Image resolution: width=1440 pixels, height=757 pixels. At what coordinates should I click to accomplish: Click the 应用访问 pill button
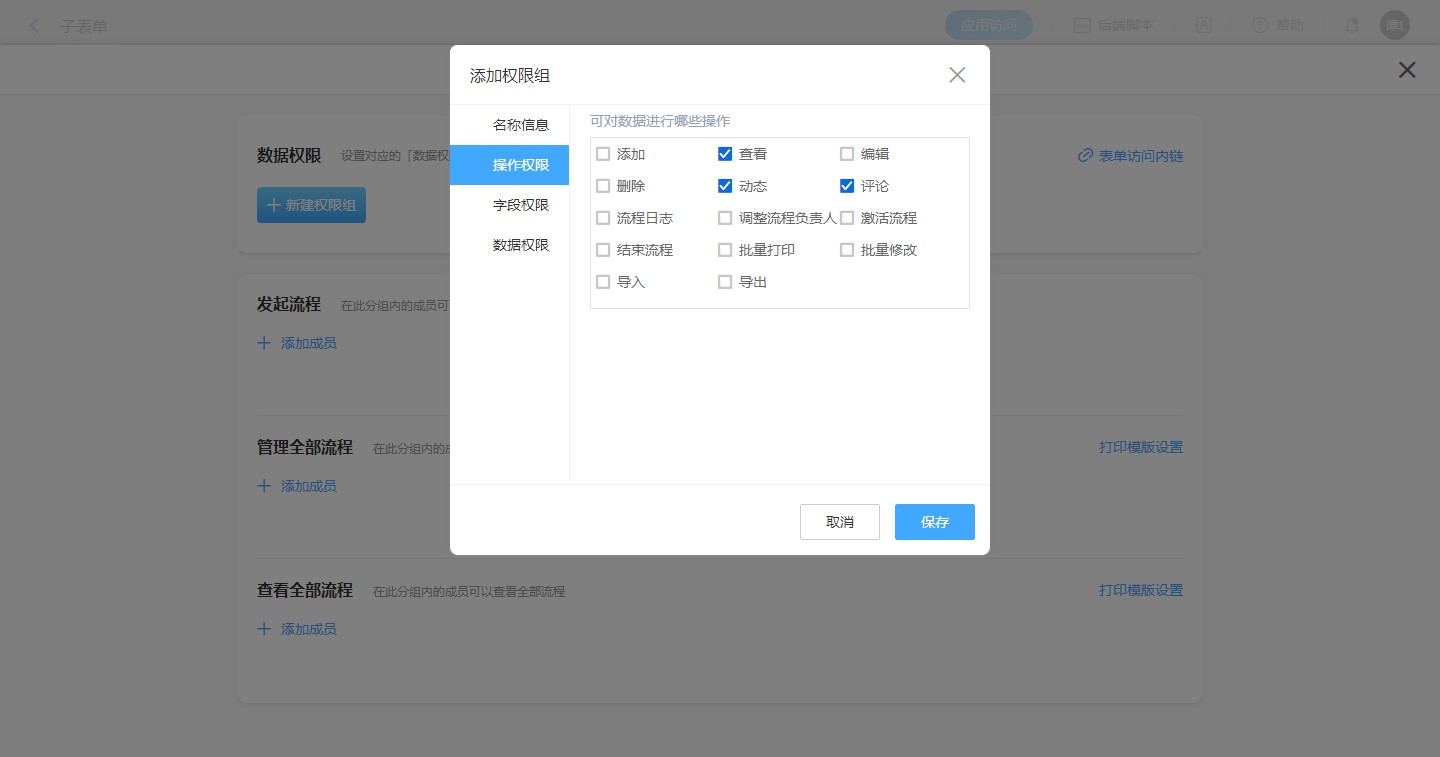coord(988,26)
